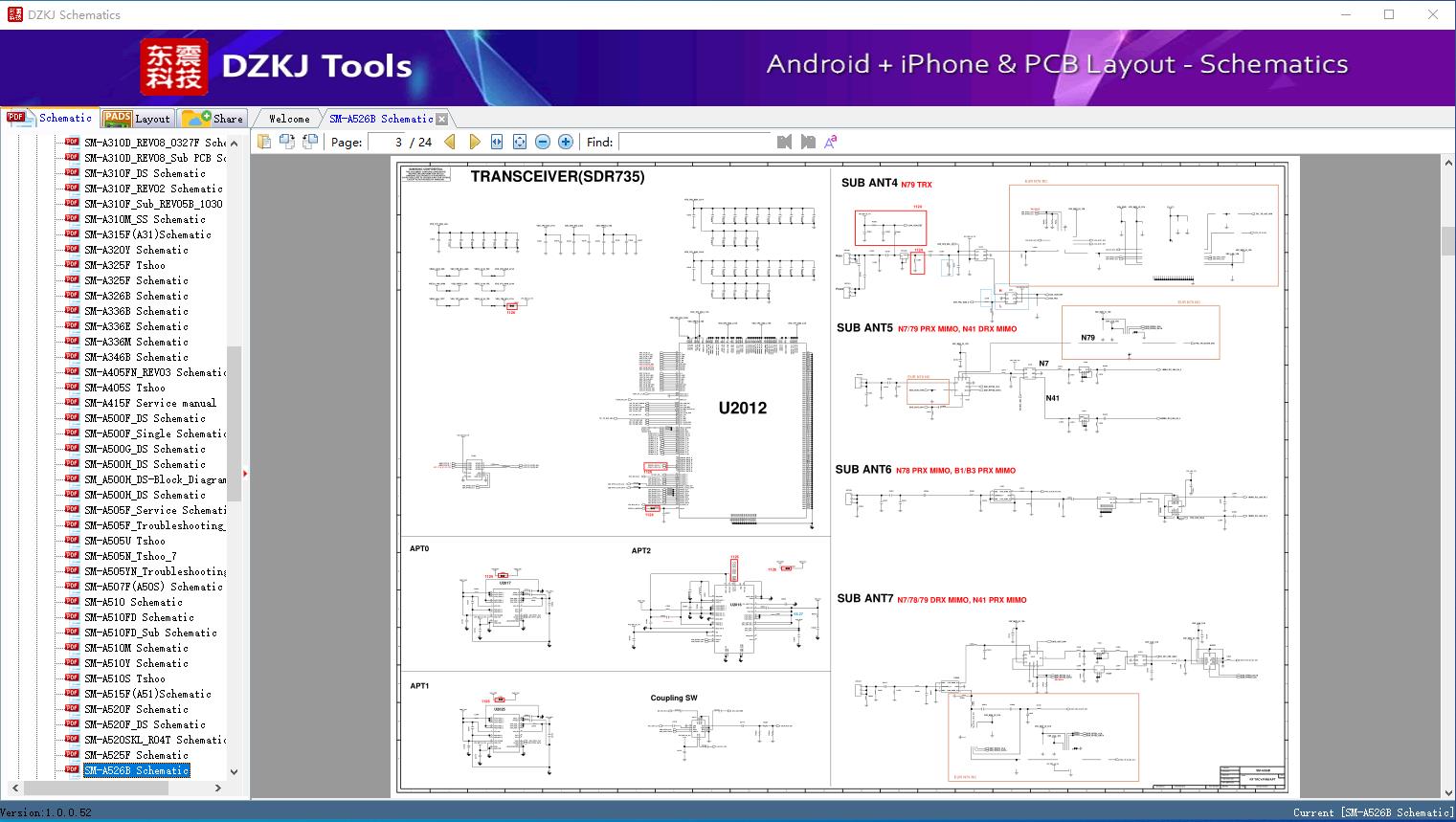
Task: Switch to the Welcome tab
Action: [x=289, y=119]
